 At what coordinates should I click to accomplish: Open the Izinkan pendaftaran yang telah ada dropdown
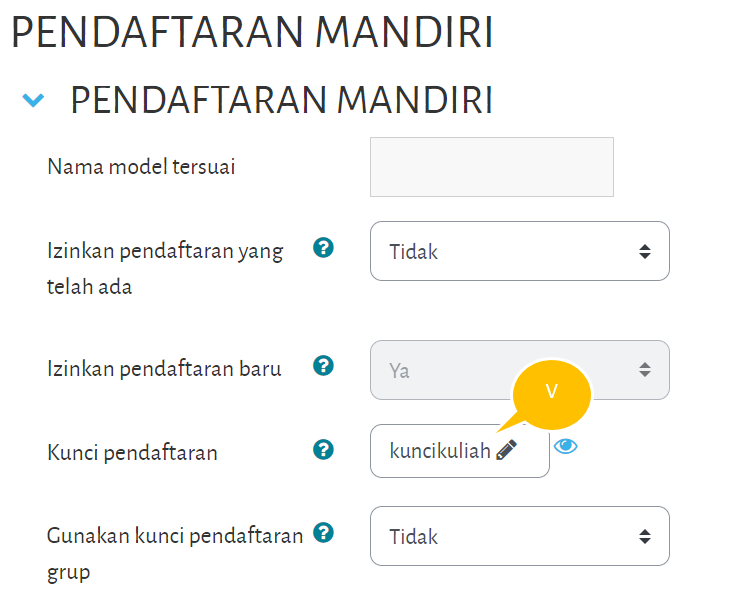pos(519,251)
